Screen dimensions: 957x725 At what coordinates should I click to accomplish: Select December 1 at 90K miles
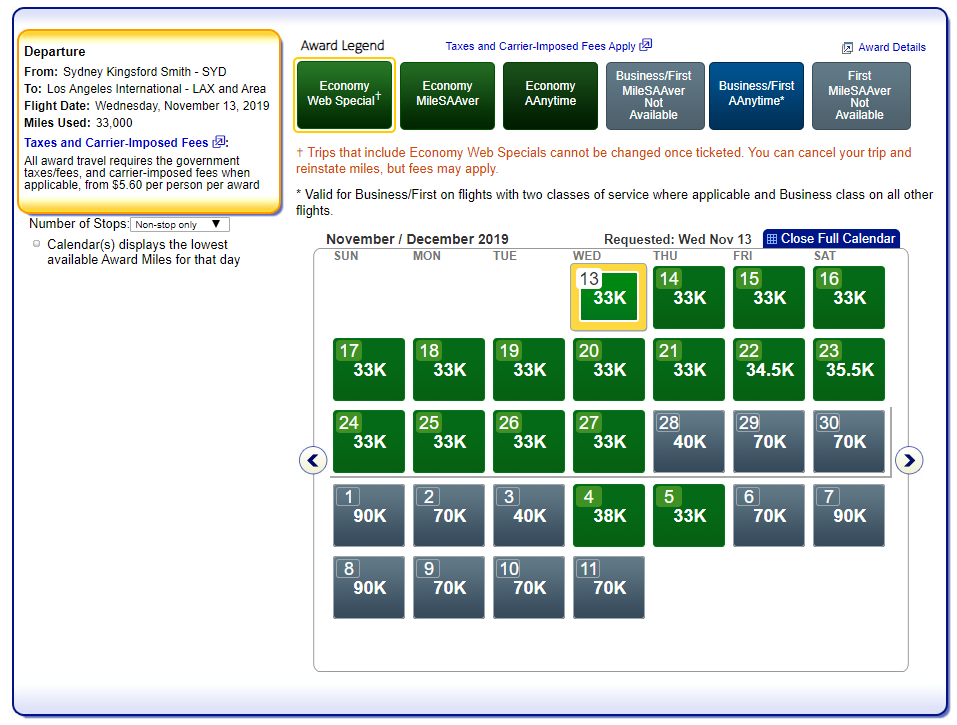pos(368,515)
